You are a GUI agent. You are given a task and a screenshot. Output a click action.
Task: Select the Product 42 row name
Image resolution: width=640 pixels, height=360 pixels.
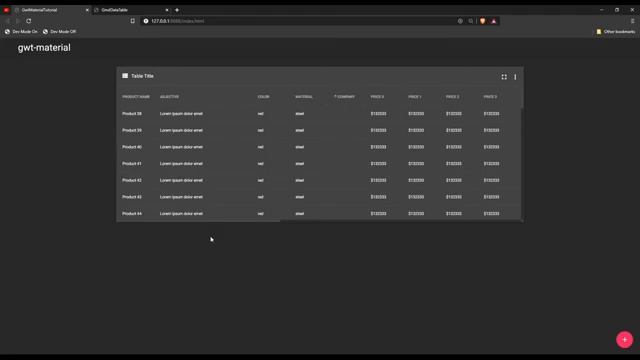132,180
